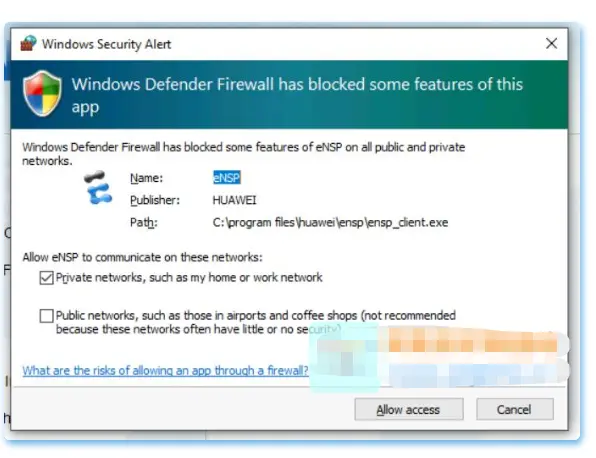Click the HUAWEI publisher value
Screen dimensions: 596x458
[x=234, y=200]
